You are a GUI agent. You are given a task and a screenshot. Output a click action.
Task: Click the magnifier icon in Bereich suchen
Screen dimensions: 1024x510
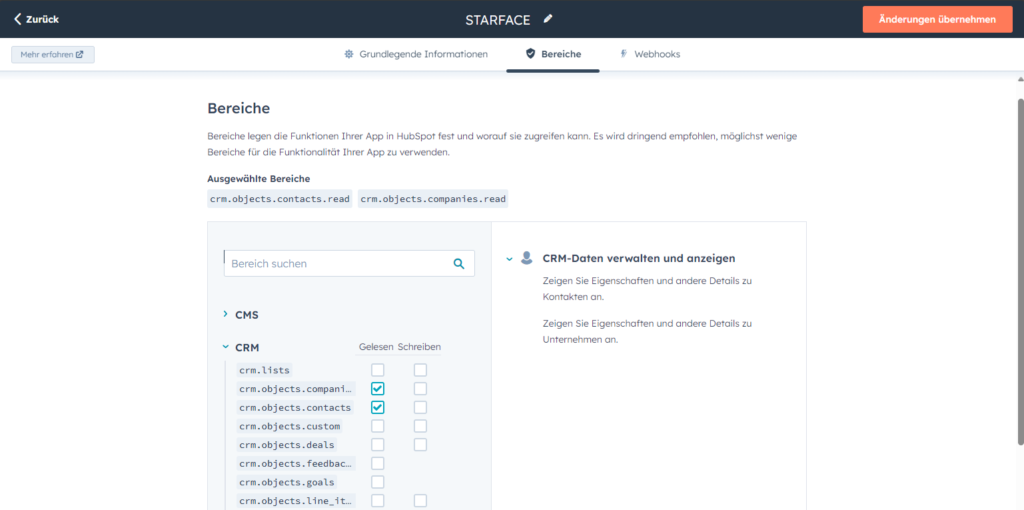459,264
